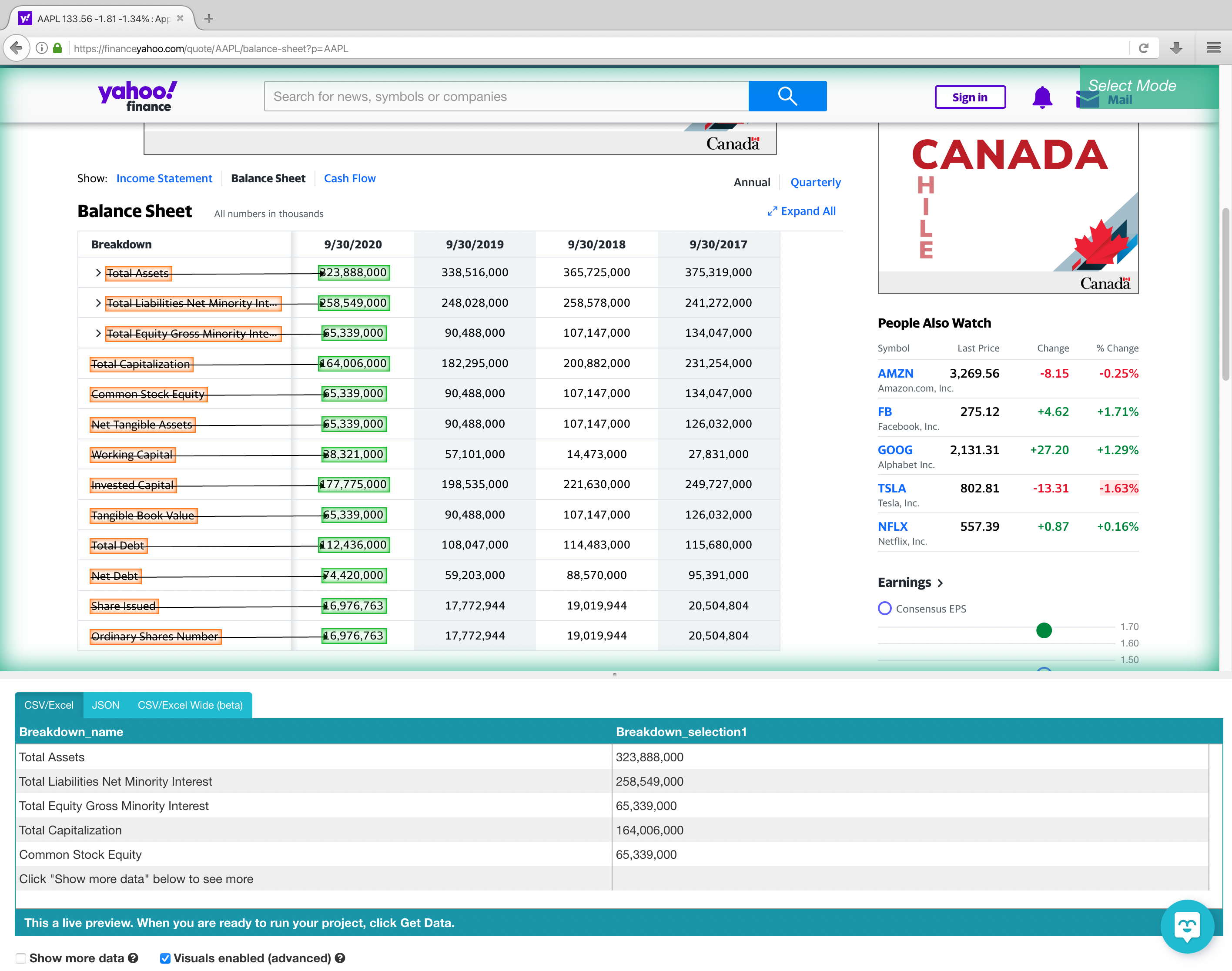Expand the Total Equity Gross Minority Interest row
The width and height of the screenshot is (1232, 971).
(x=97, y=332)
